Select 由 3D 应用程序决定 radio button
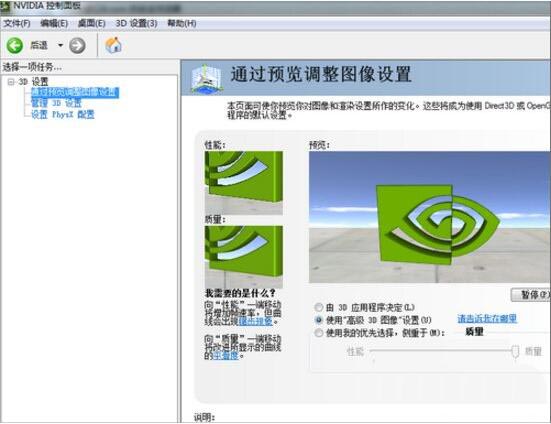This screenshot has height=424, width=551. click(x=319, y=307)
